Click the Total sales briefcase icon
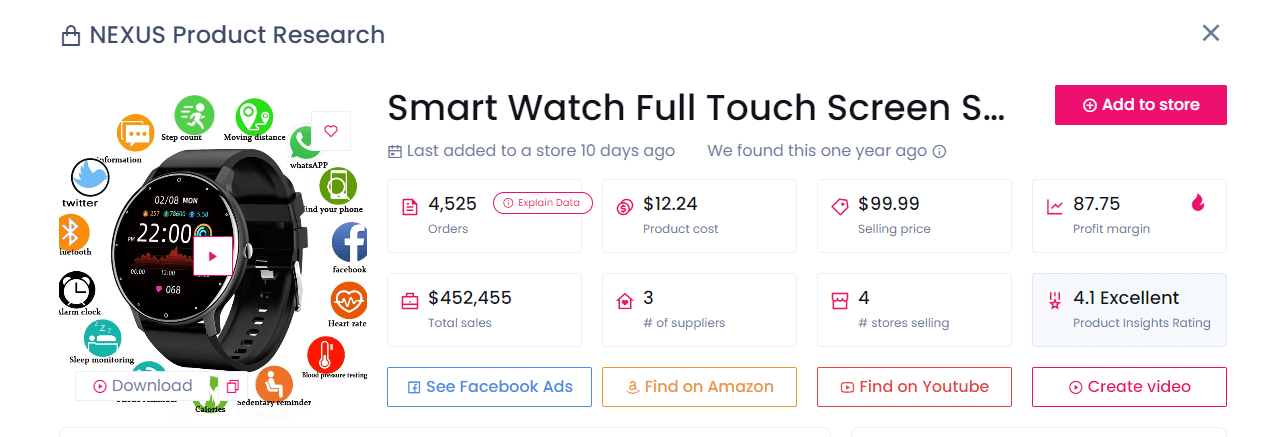Viewport: 1283px width, 437px height. (x=410, y=301)
